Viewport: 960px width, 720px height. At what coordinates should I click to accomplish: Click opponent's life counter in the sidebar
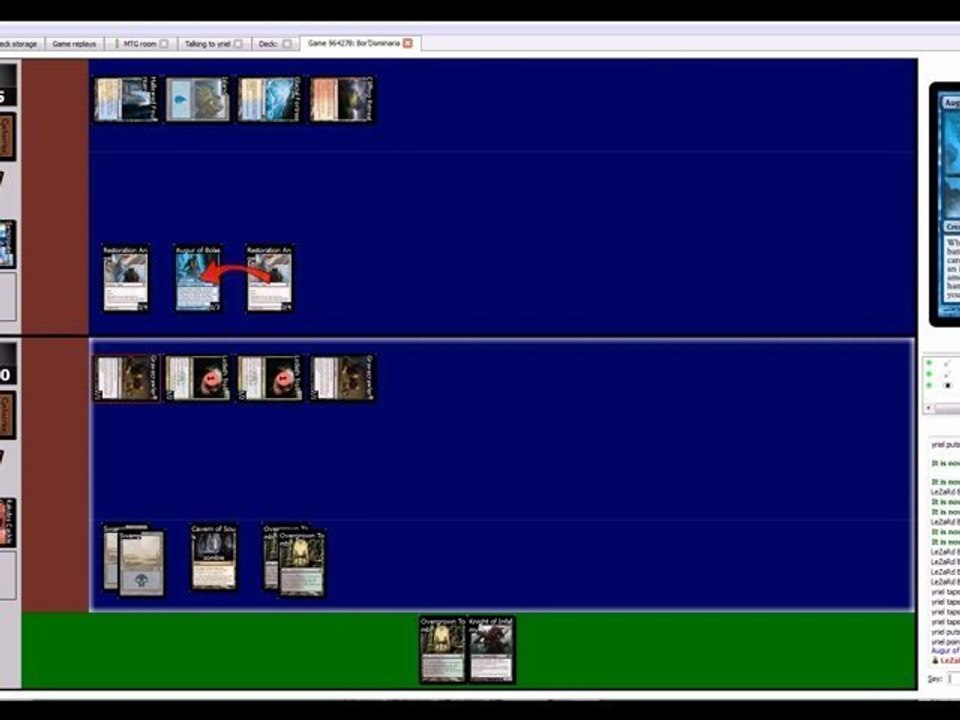click(8, 86)
